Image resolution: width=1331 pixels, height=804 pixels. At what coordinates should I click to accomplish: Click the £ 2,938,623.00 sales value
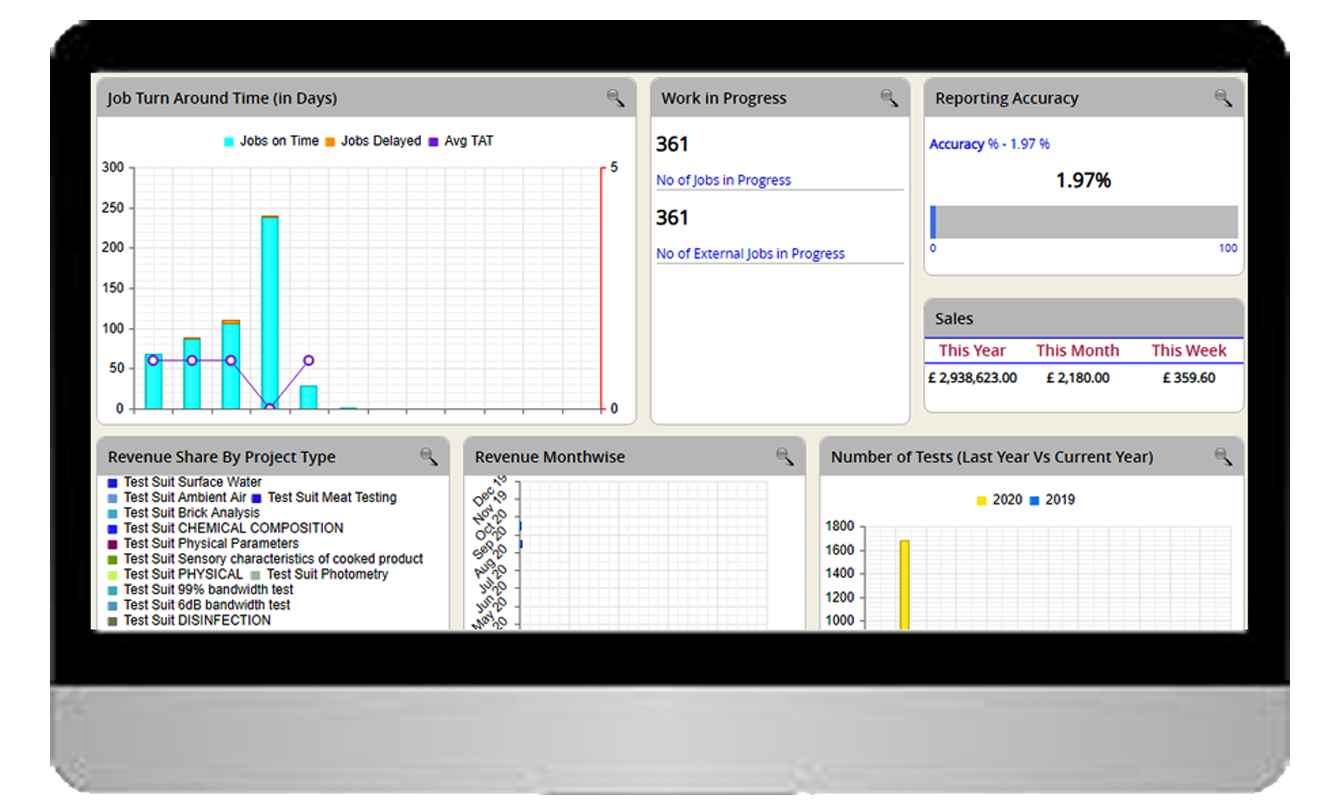click(x=972, y=378)
